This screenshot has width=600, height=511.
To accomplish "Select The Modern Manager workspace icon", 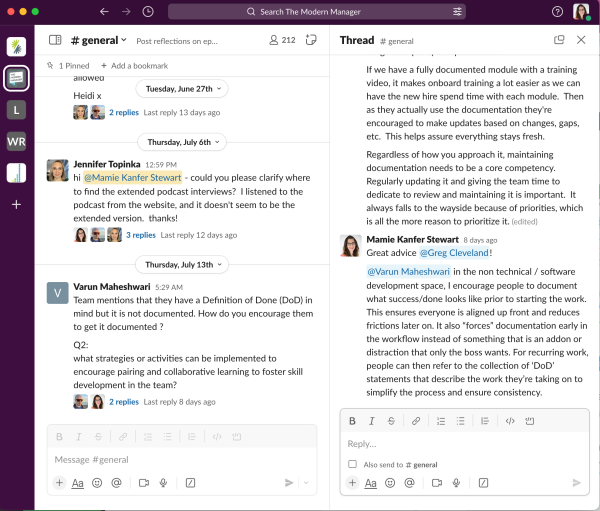I will (x=16, y=78).
